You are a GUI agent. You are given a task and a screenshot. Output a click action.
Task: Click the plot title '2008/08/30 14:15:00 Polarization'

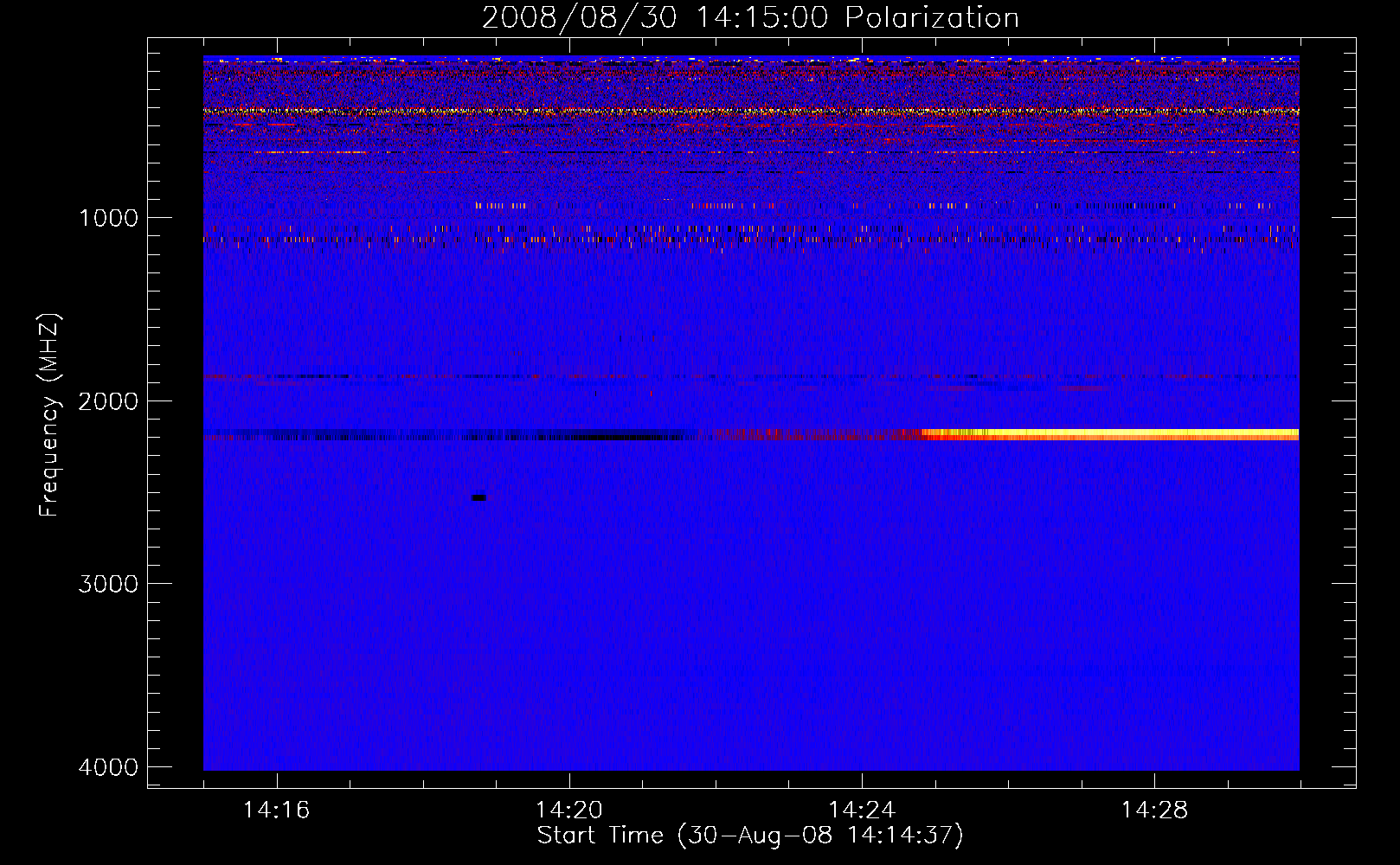pyautogui.click(x=750, y=17)
